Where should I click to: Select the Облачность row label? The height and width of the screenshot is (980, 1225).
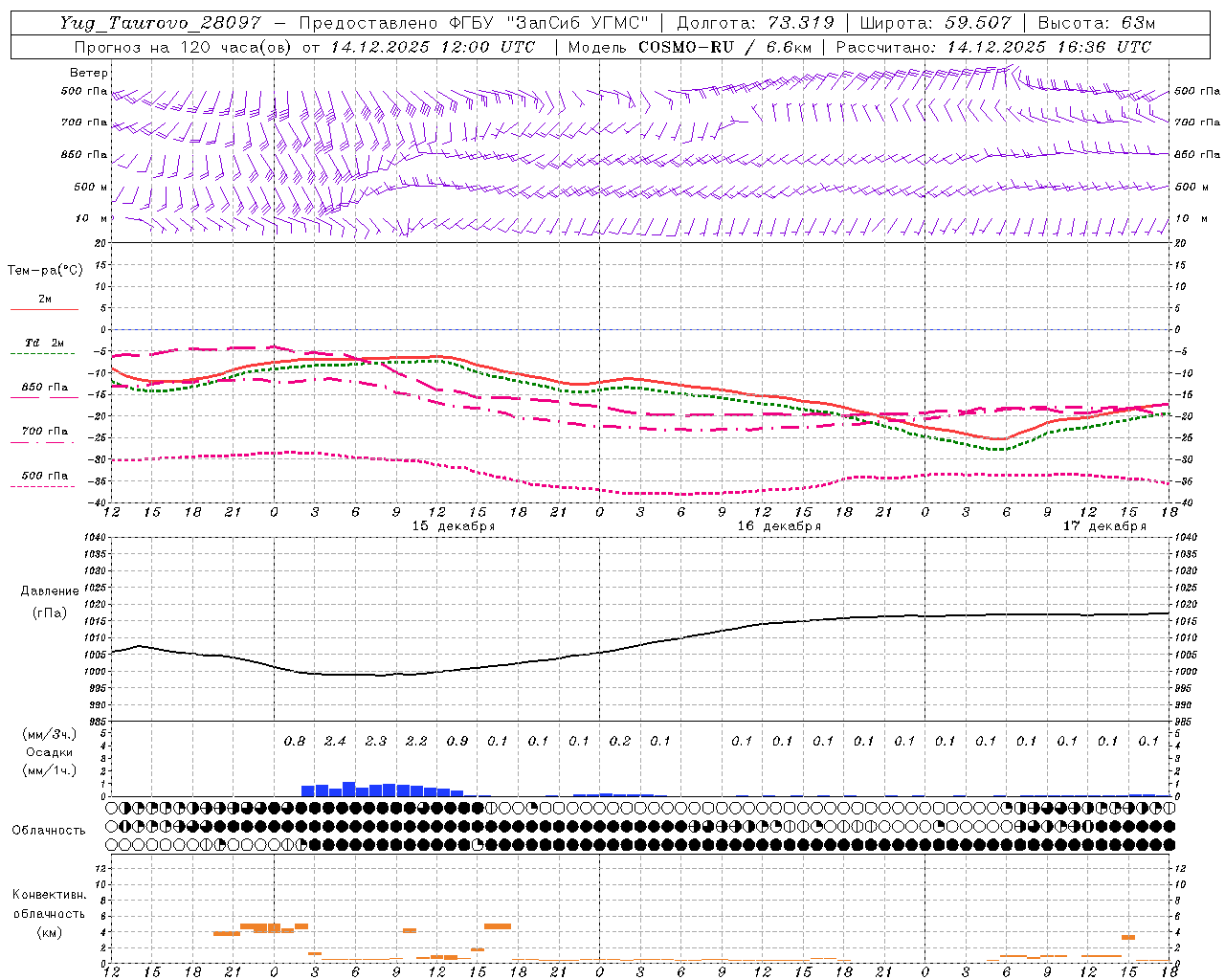[49, 831]
